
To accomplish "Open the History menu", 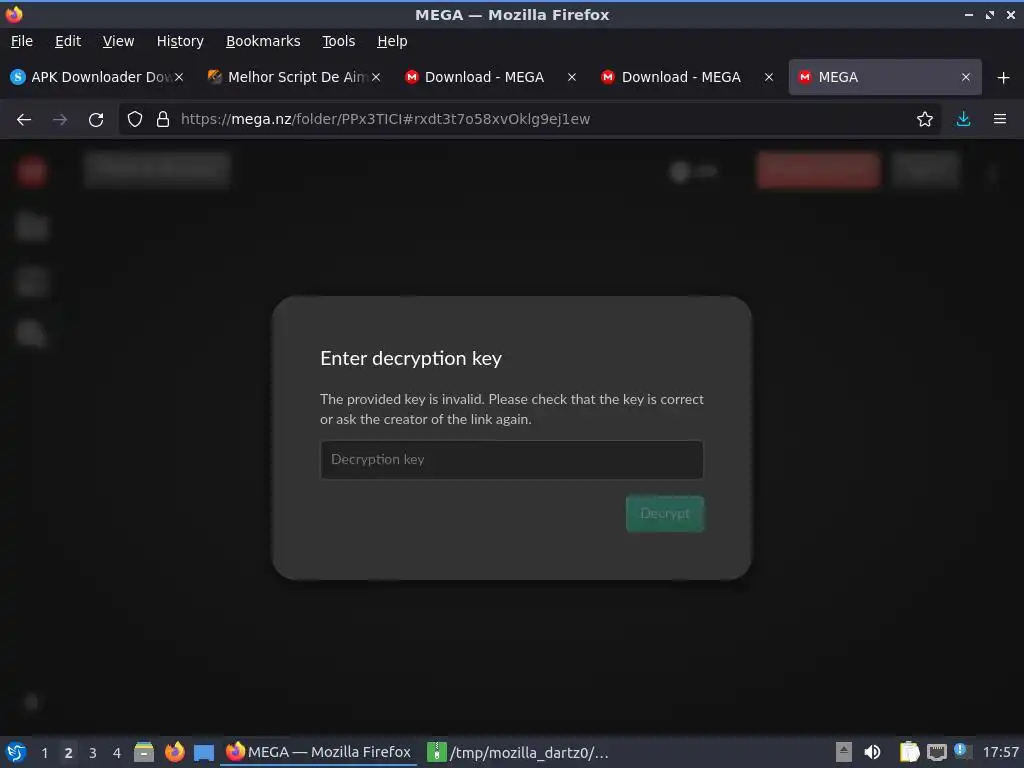I will (180, 41).
